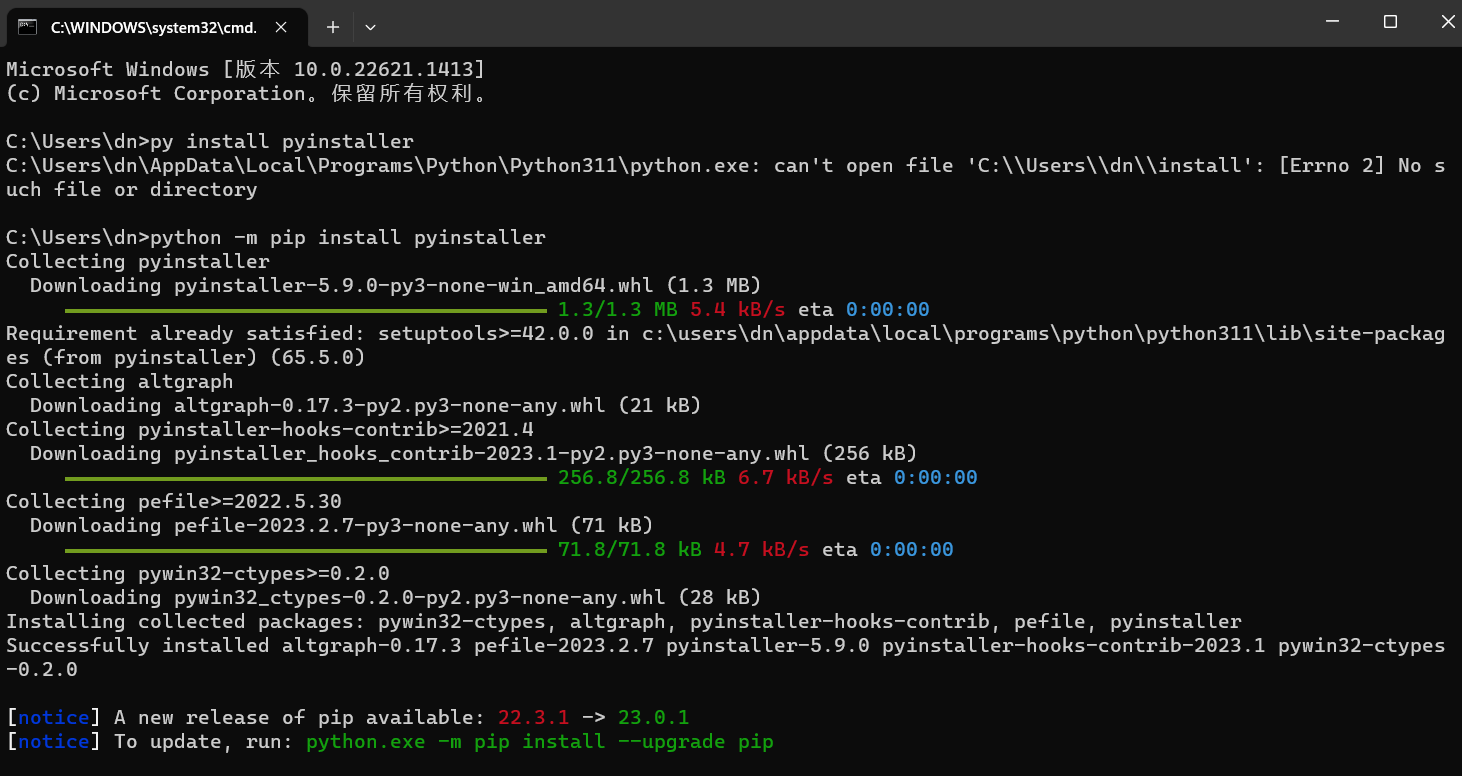
Task: Click the 256.8 kB hooks-contrib progress bar
Action: click(x=306, y=478)
